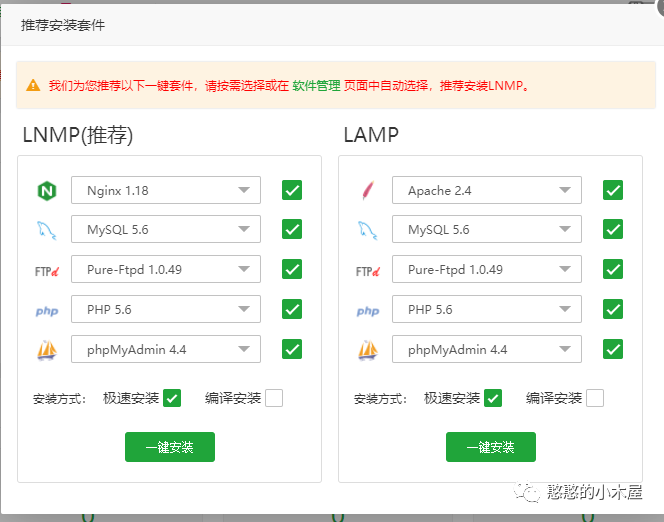Enable 编译安装 checkbox under LAMP
The width and height of the screenshot is (664, 522).
coord(595,398)
